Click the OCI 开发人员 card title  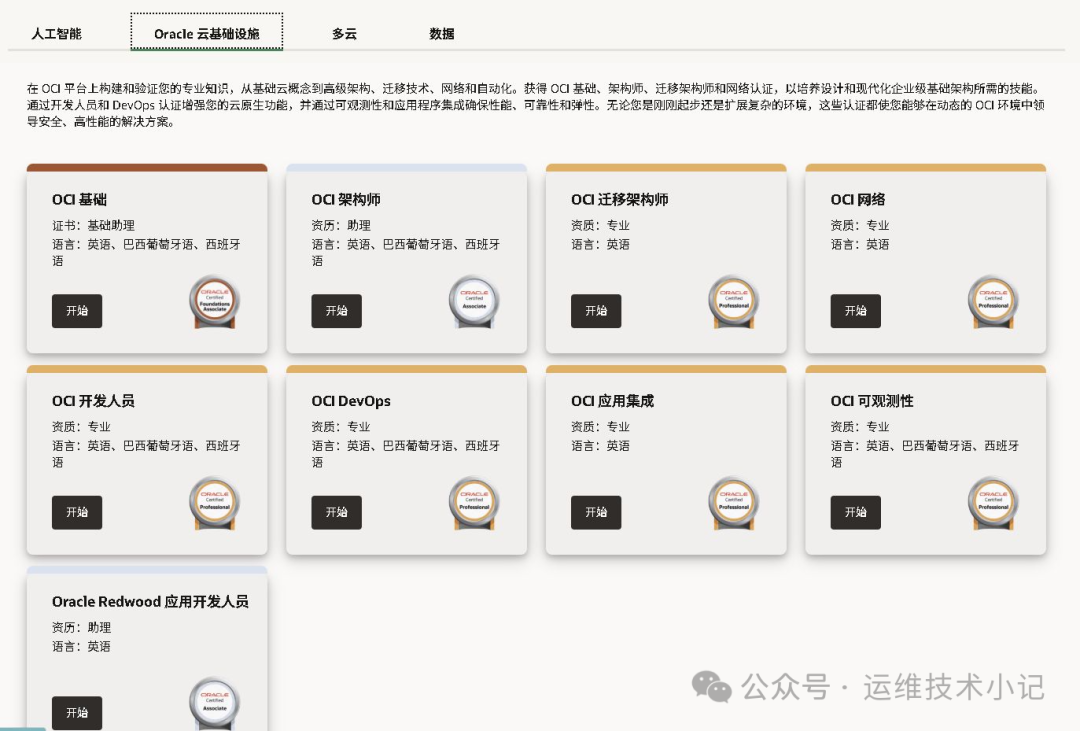click(93, 401)
